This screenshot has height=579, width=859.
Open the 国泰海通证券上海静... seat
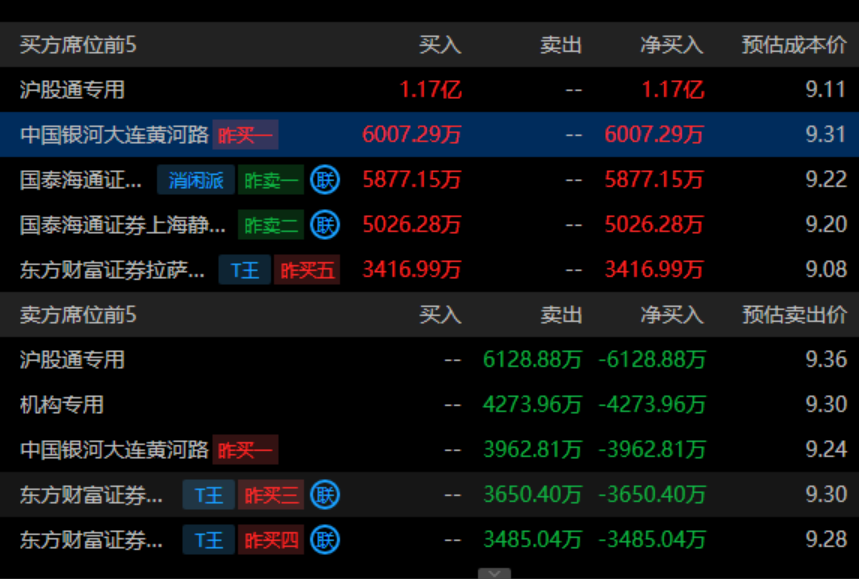click(123, 225)
